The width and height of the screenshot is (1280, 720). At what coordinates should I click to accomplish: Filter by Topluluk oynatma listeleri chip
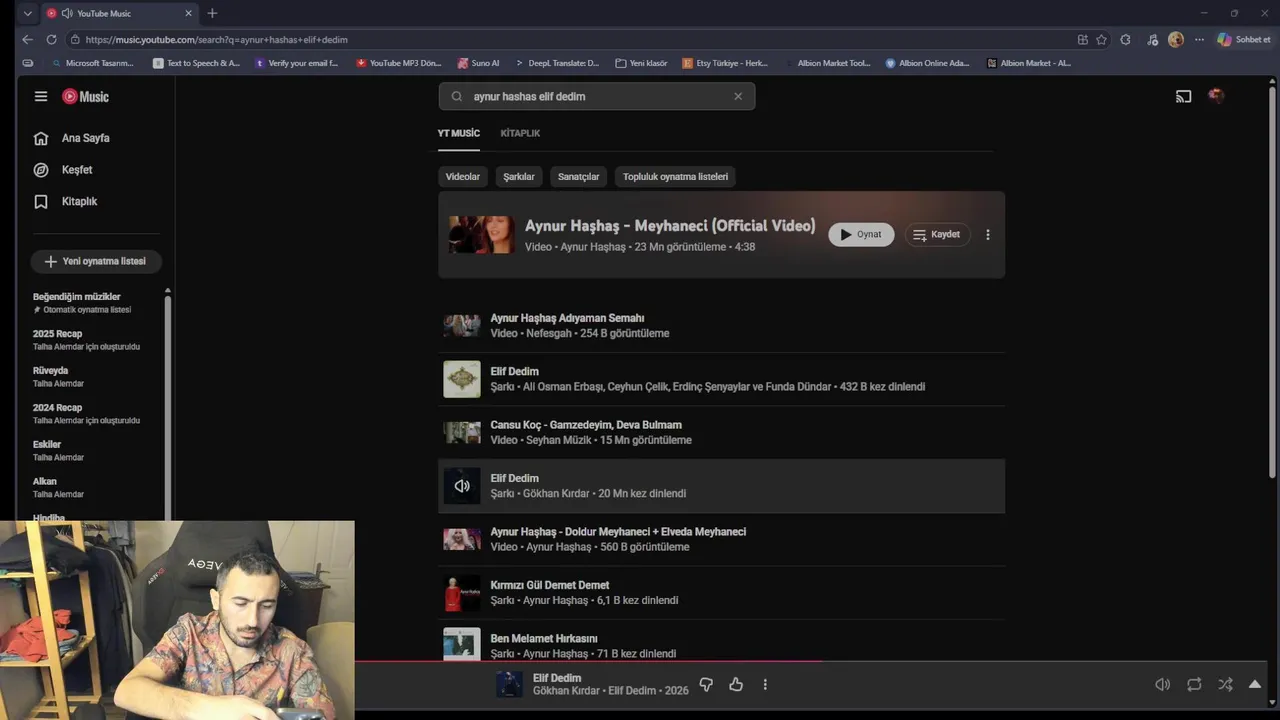[x=676, y=176]
